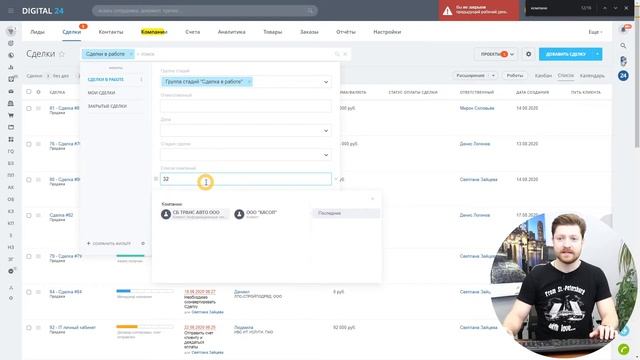Click the row menu for deal 76
The image size is (640, 360).
click(38, 144)
